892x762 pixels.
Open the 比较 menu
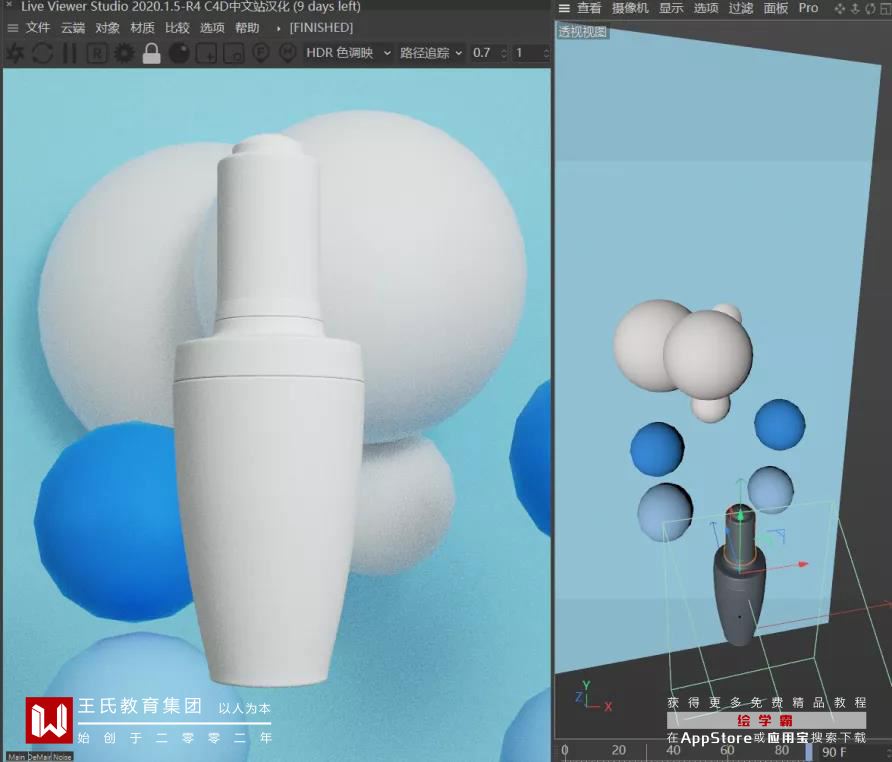tap(177, 28)
